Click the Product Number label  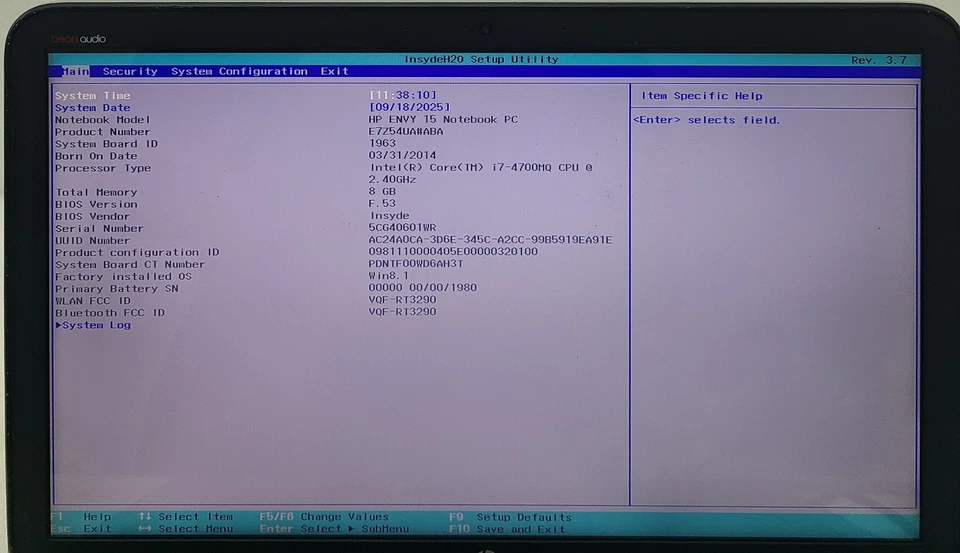point(102,132)
